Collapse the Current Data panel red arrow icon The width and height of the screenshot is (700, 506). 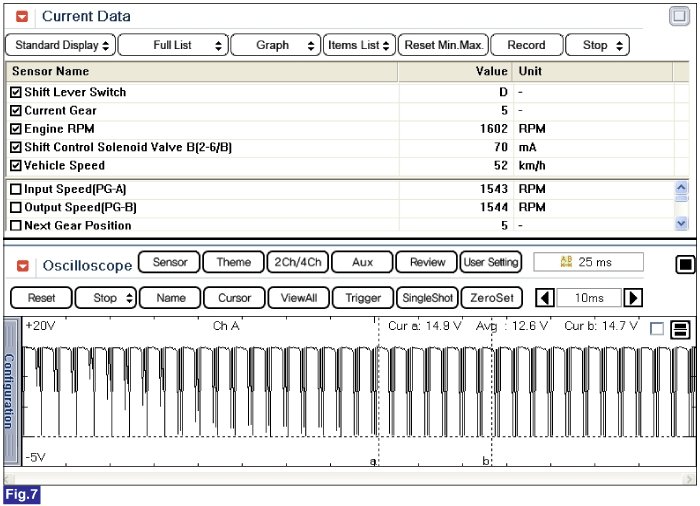click(22, 16)
